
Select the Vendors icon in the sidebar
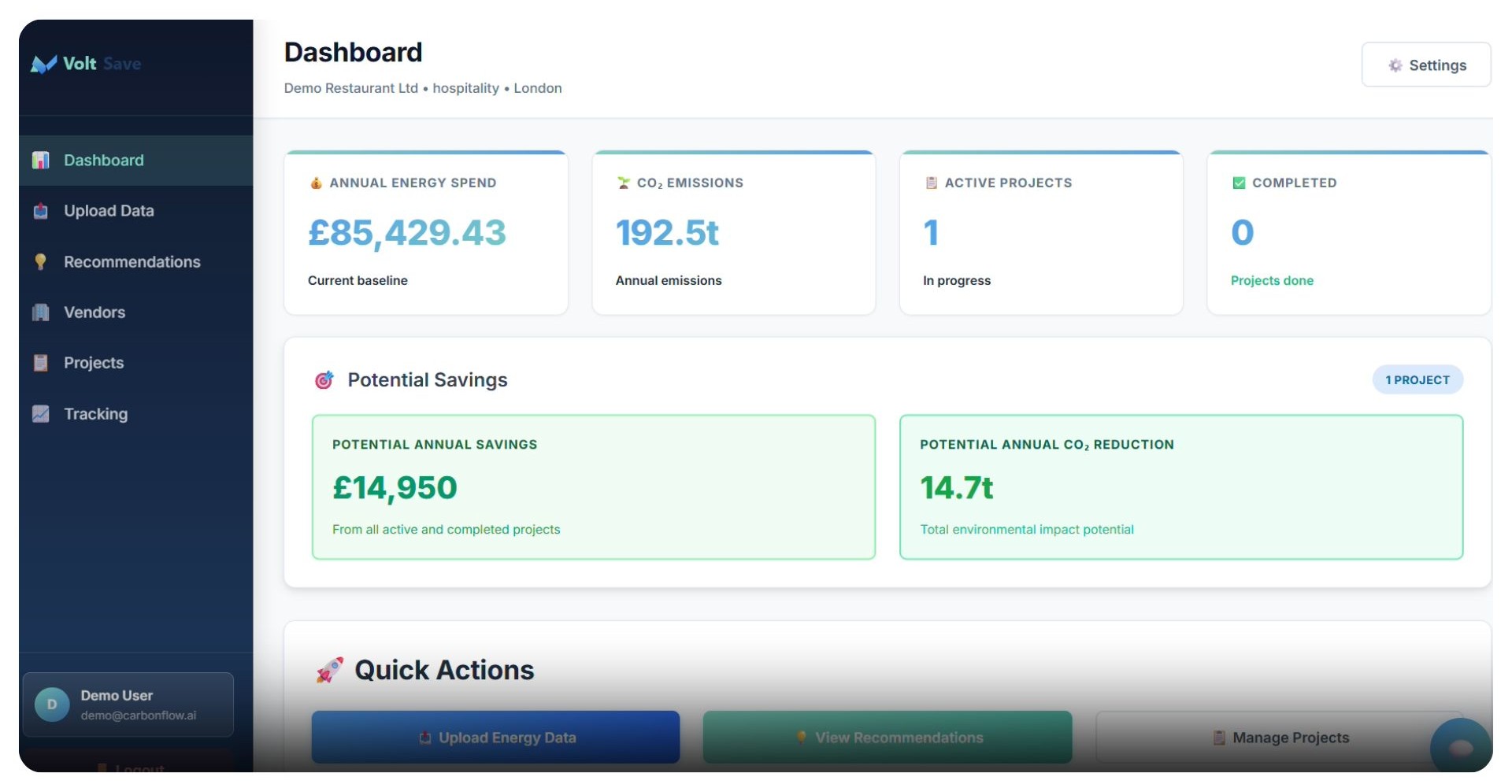tap(39, 312)
